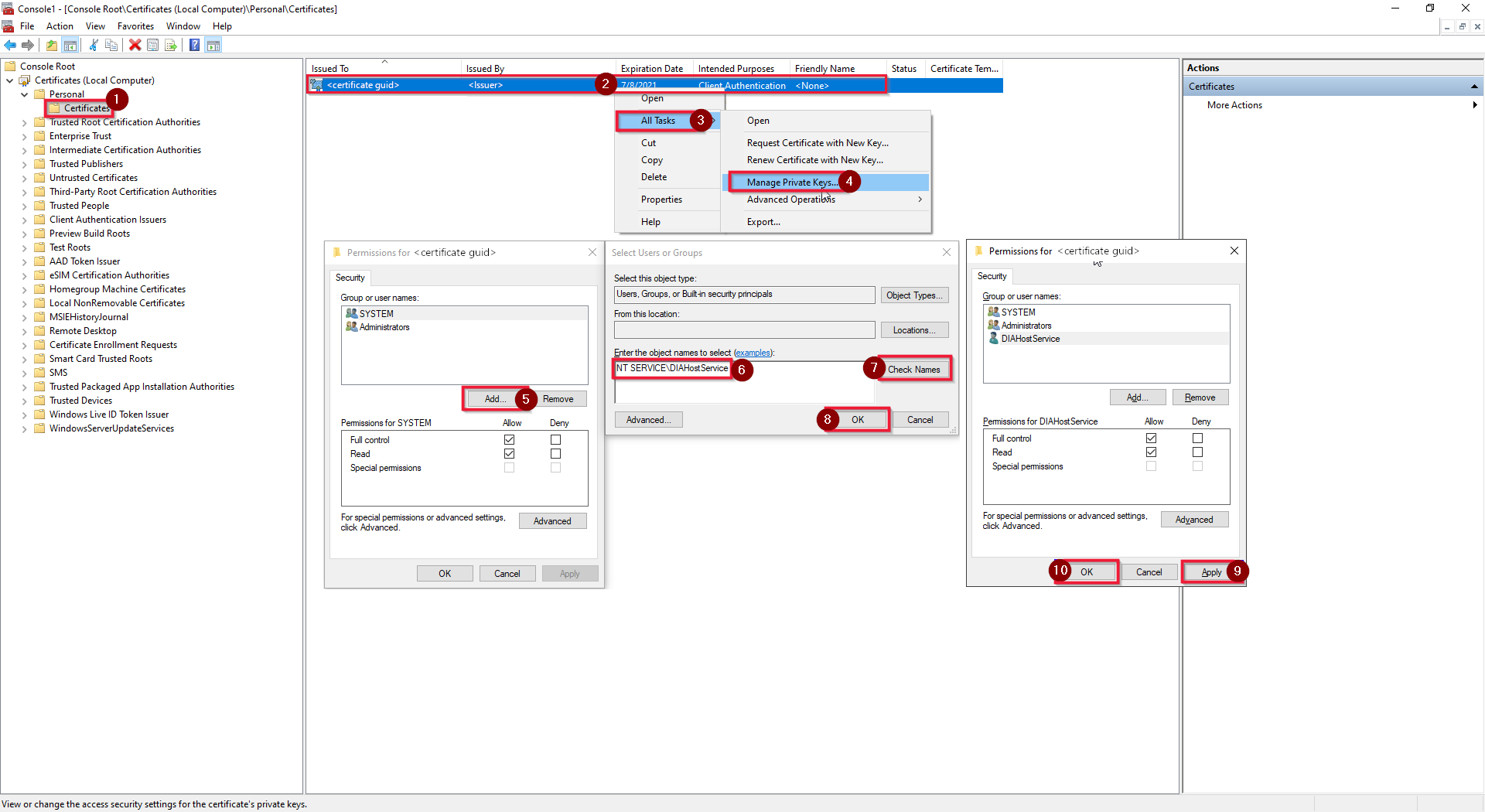Select DIAHostService in the user list
This screenshot has width=1485, height=812.
click(1030, 339)
